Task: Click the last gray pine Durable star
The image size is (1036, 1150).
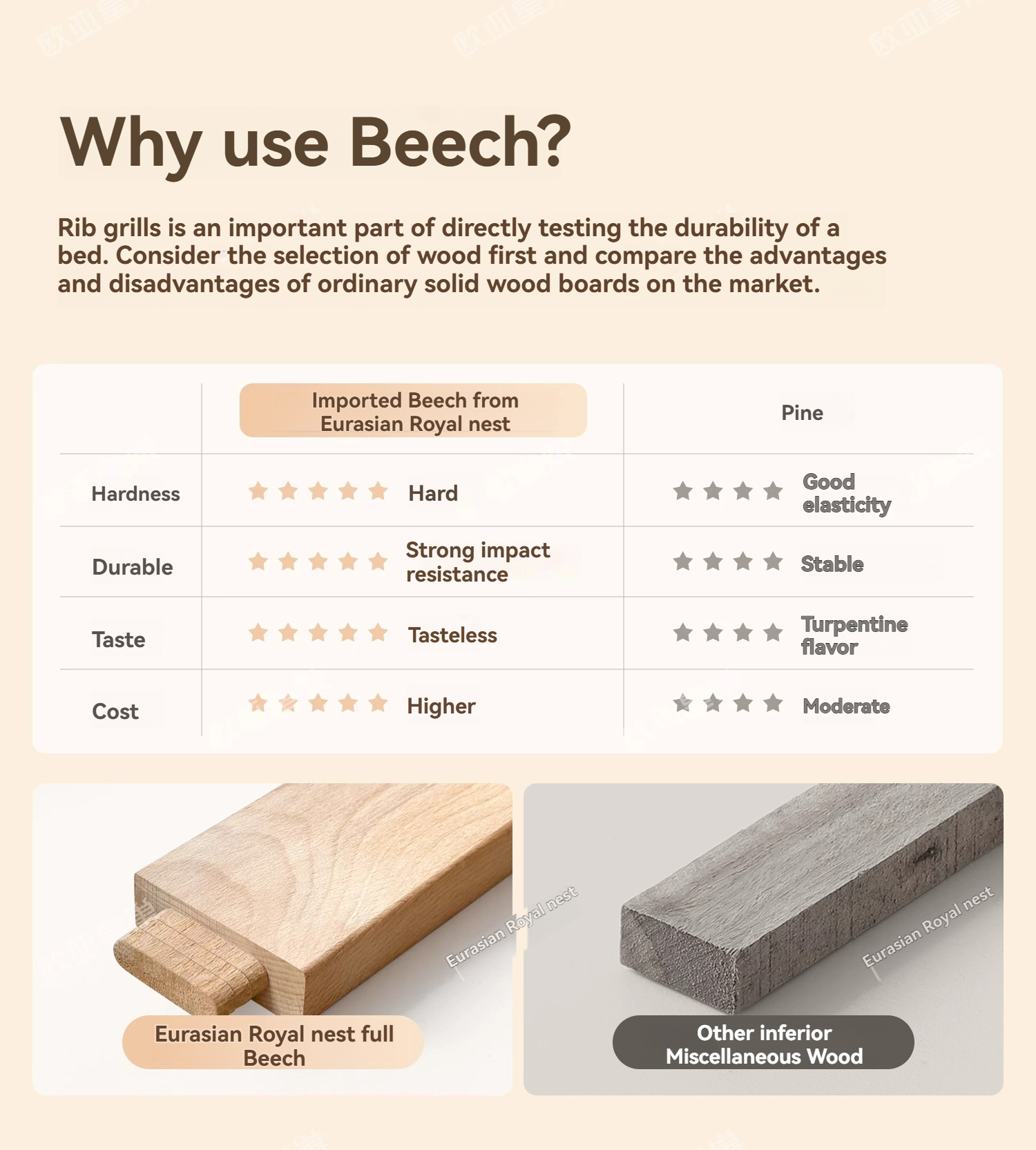Action: click(773, 562)
